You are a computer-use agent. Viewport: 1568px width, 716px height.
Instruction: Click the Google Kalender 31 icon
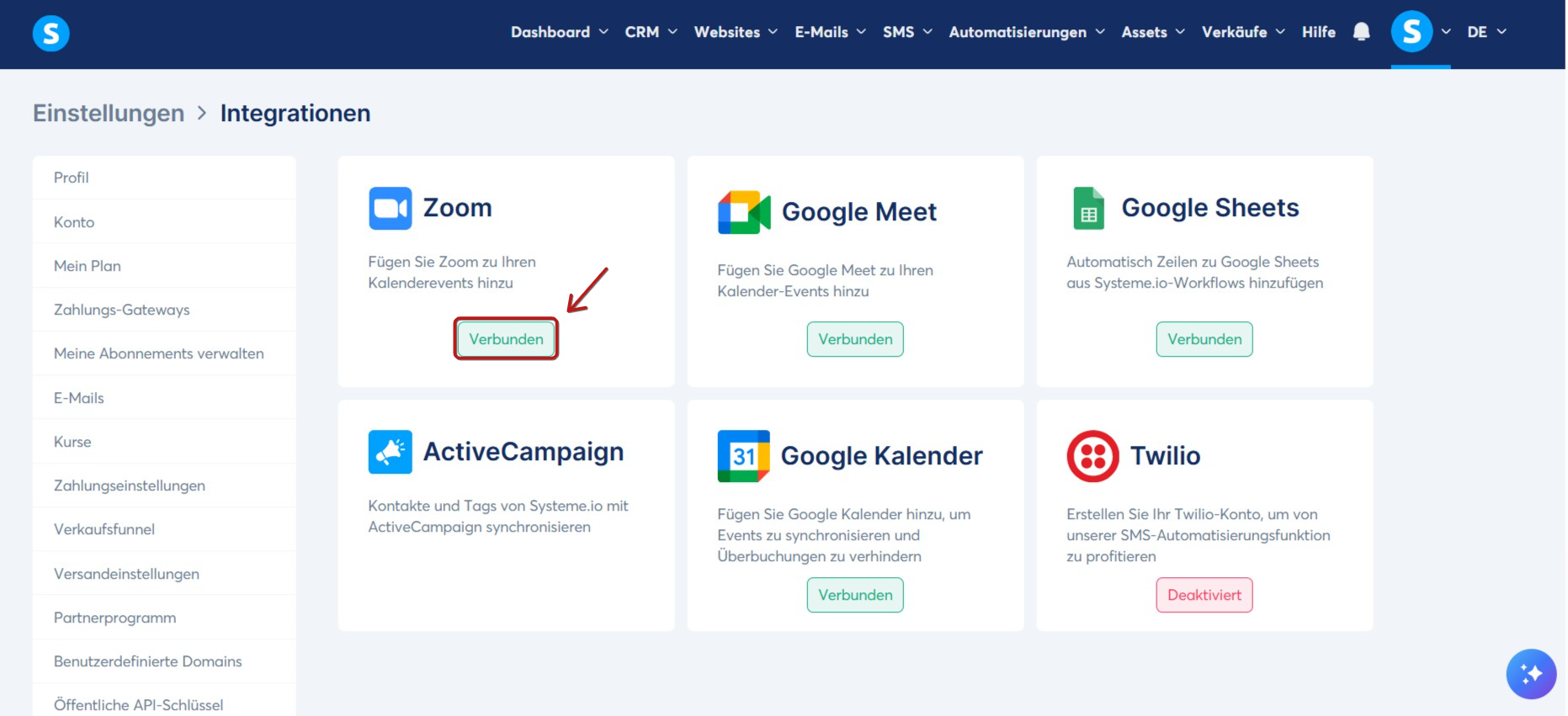tap(743, 456)
